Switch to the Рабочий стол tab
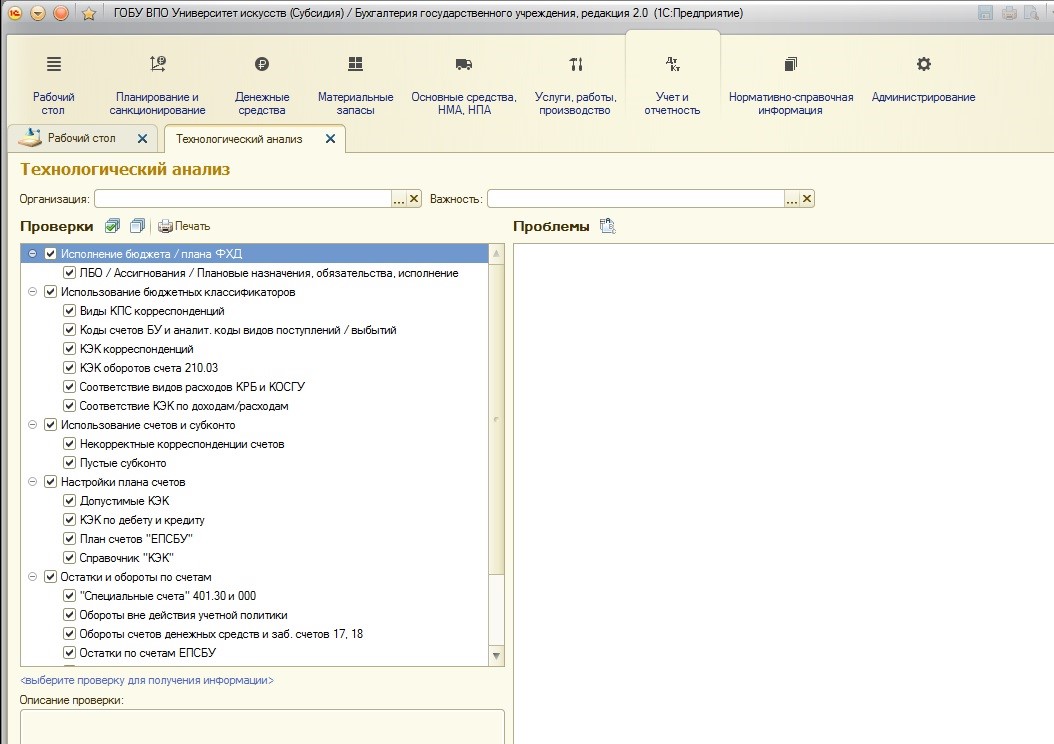The image size is (1054, 744). pyautogui.click(x=80, y=138)
